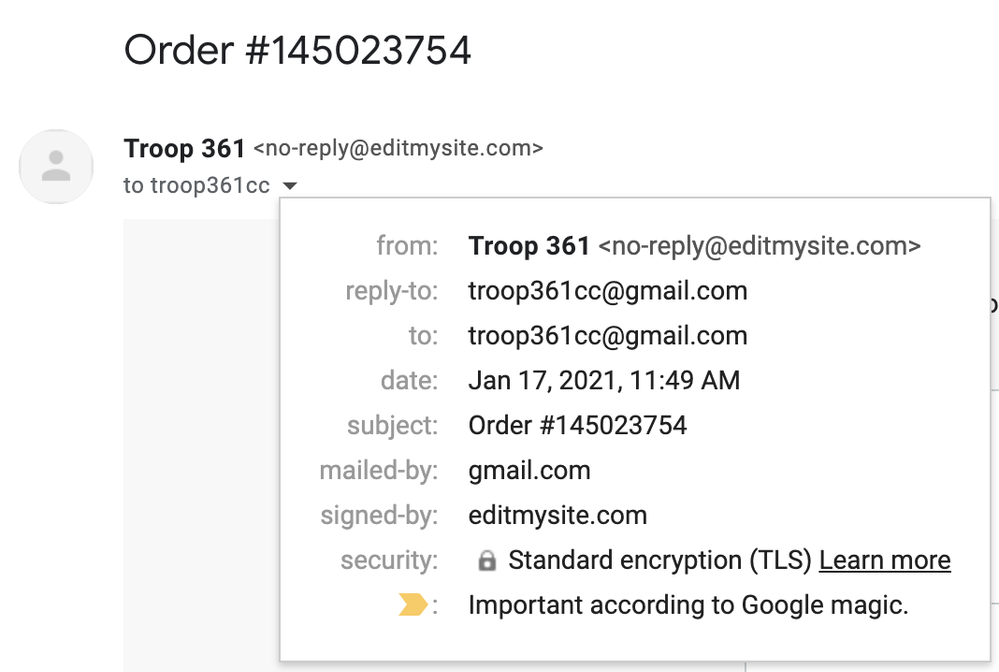Image resolution: width=999 pixels, height=672 pixels.
Task: Collapse details with the arrow beside troop361cc
Action: (289, 186)
